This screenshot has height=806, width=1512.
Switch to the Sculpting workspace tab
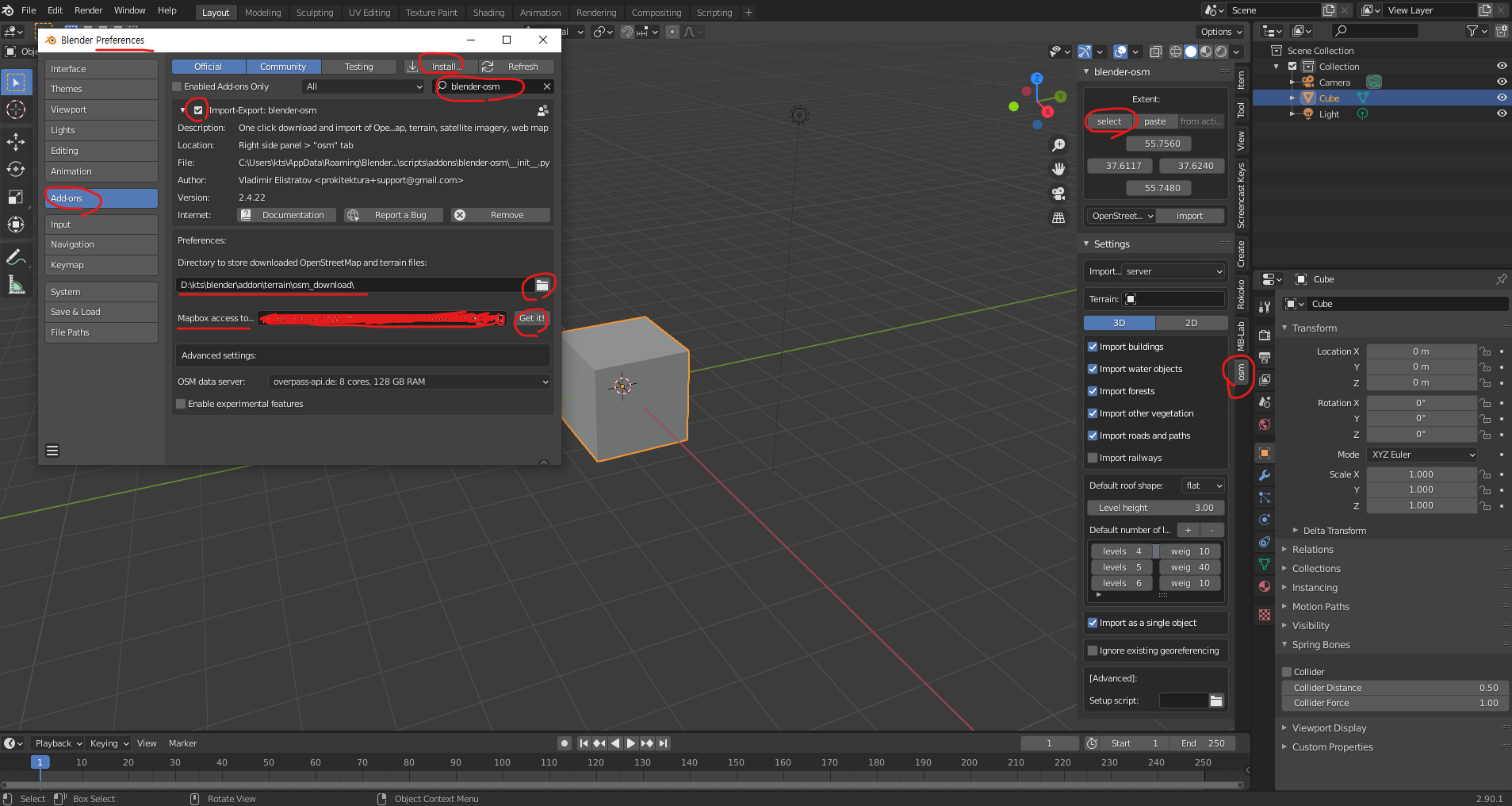[x=315, y=13]
